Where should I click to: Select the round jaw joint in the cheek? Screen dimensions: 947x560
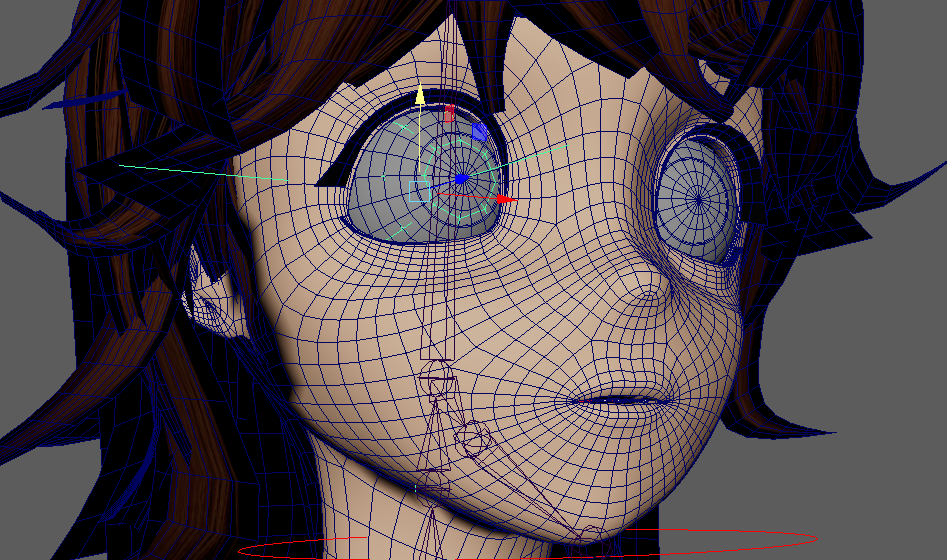[474, 439]
